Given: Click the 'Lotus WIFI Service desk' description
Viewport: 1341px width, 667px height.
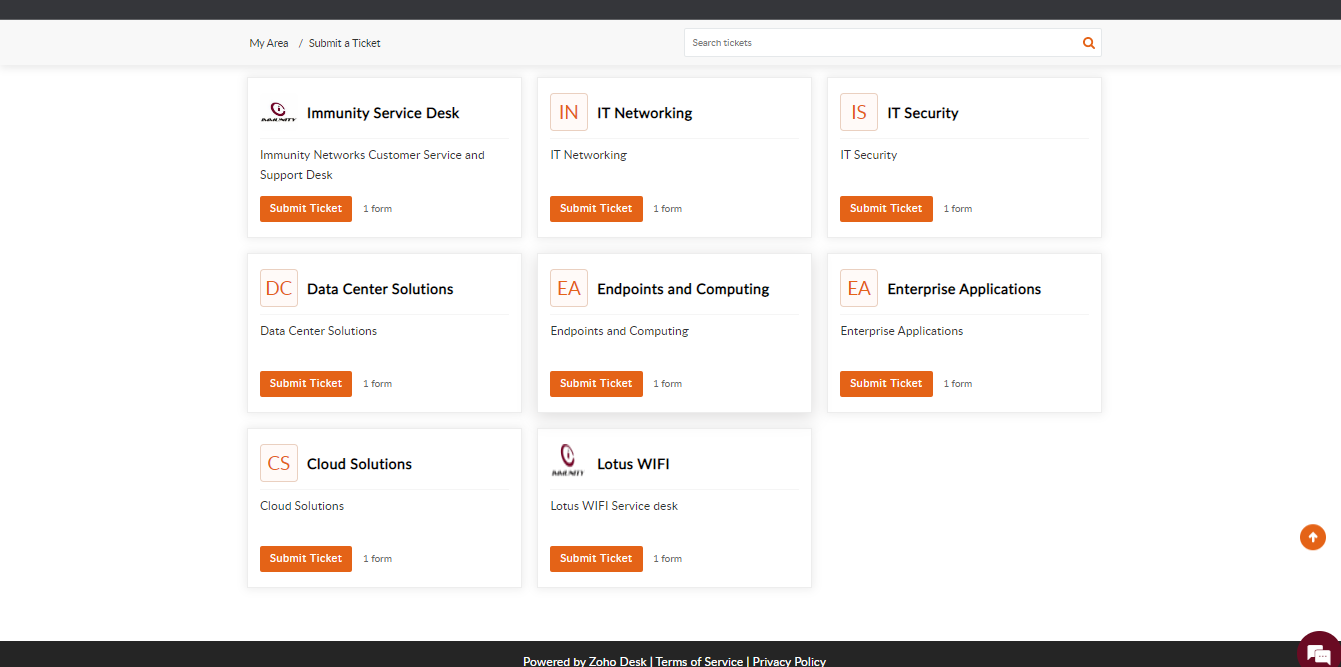Looking at the screenshot, I should point(614,506).
